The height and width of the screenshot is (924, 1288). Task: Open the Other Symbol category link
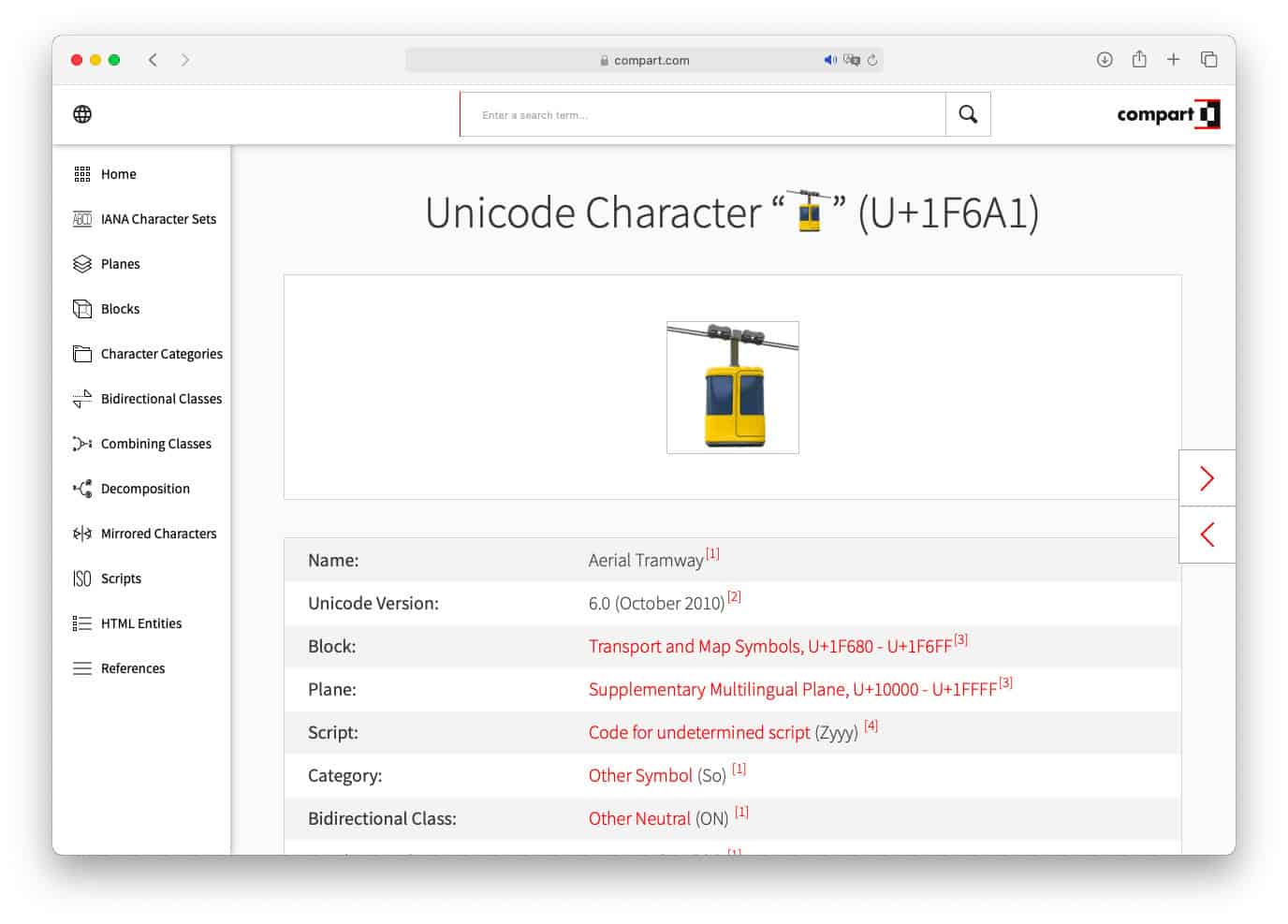click(639, 775)
